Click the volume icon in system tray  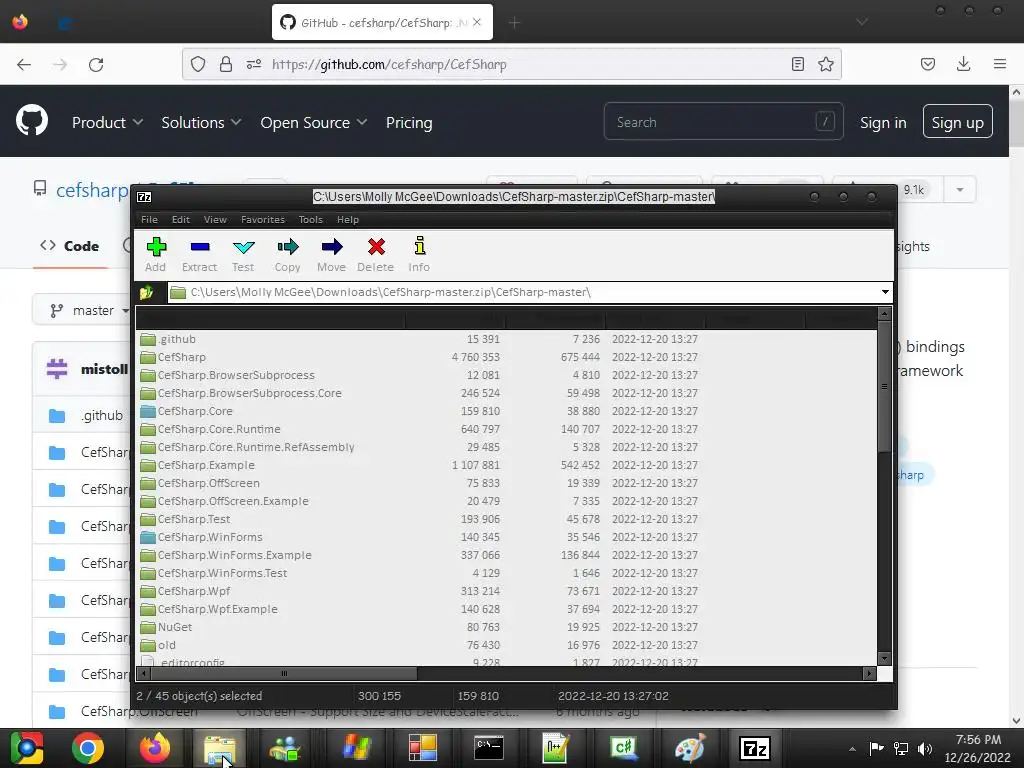click(925, 748)
